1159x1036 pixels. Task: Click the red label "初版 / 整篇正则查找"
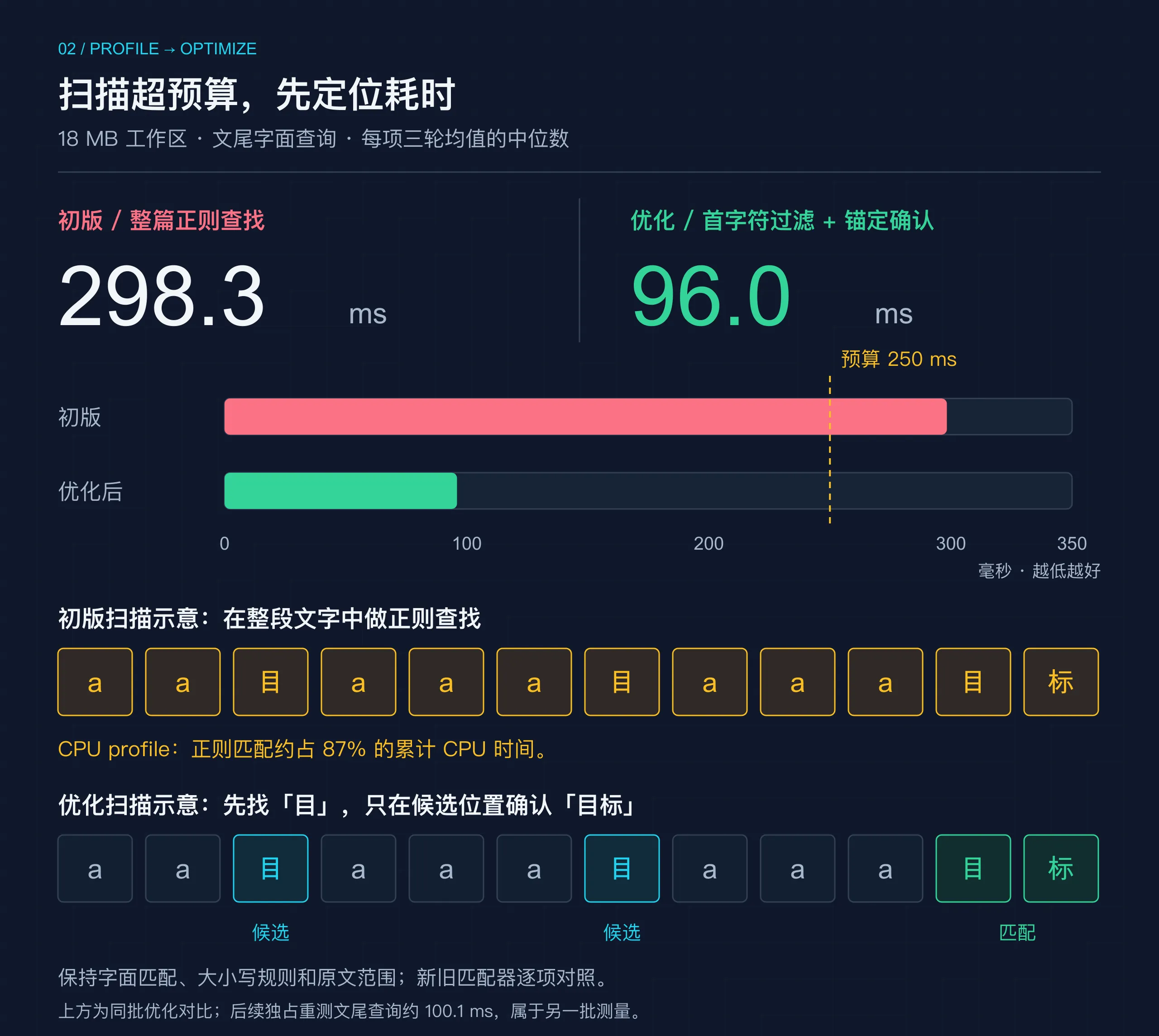pyautogui.click(x=161, y=221)
